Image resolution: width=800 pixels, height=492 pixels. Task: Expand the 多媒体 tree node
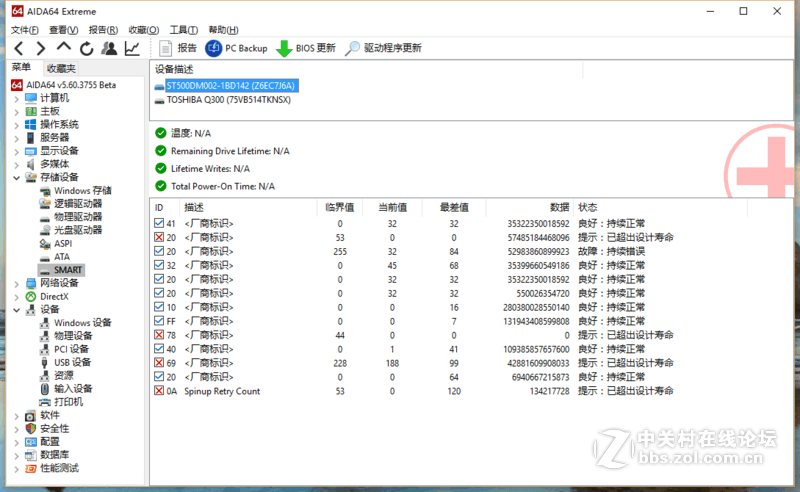16,165
